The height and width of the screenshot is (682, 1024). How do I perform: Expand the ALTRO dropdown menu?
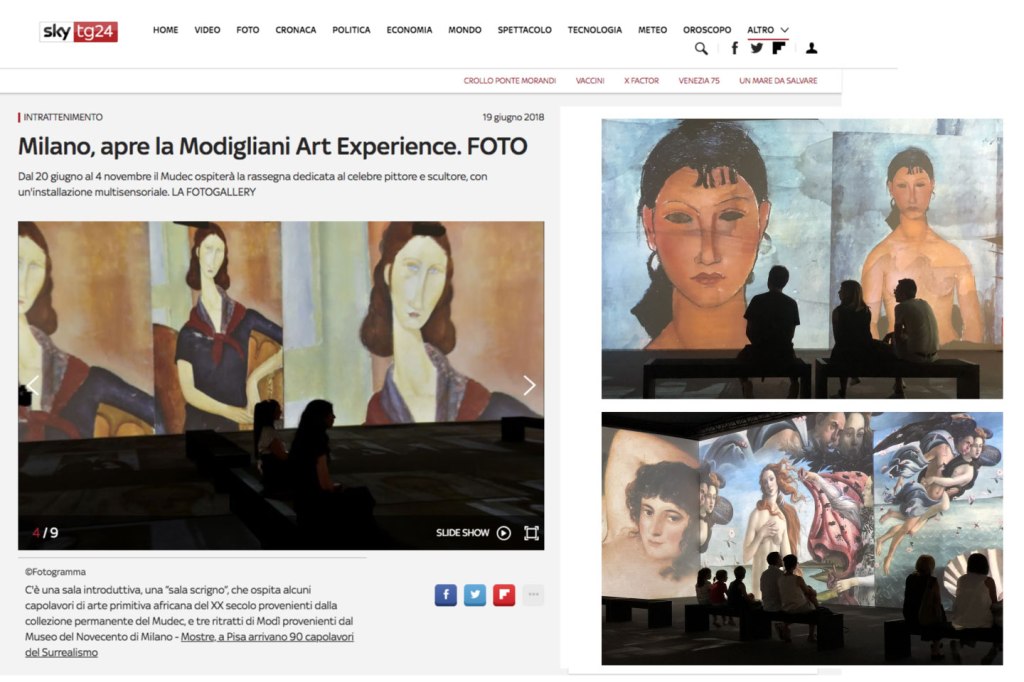[x=768, y=30]
